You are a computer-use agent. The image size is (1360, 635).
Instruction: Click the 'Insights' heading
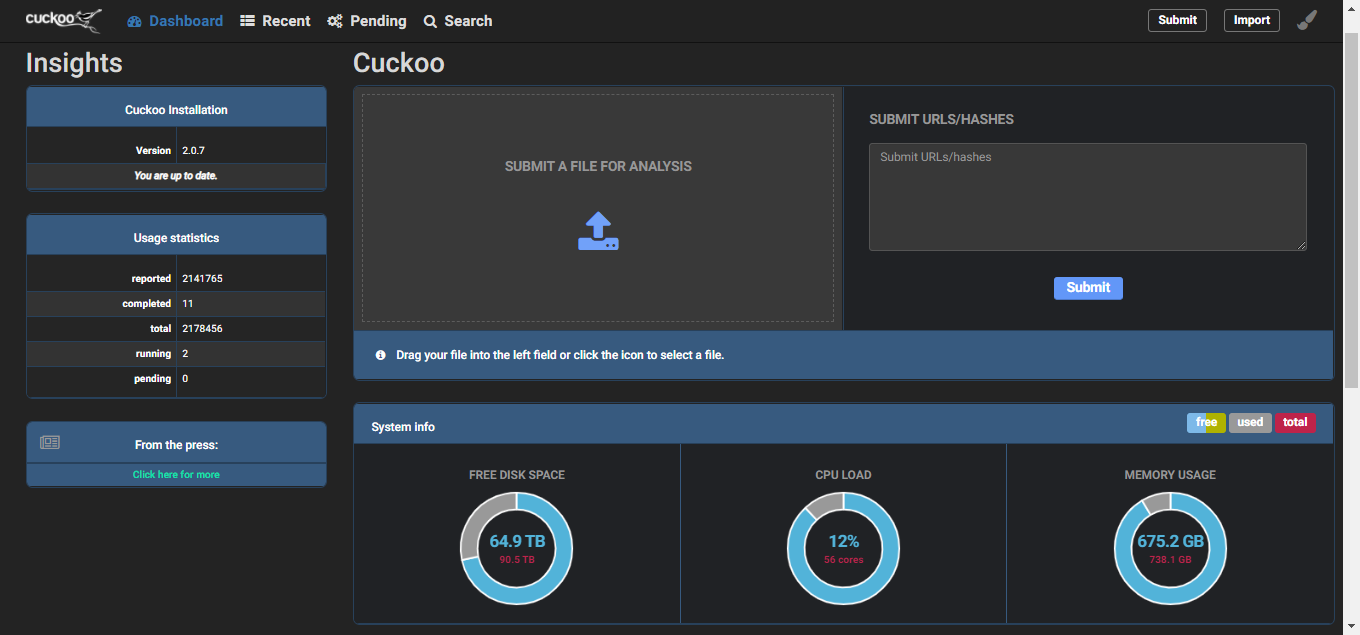pos(74,63)
